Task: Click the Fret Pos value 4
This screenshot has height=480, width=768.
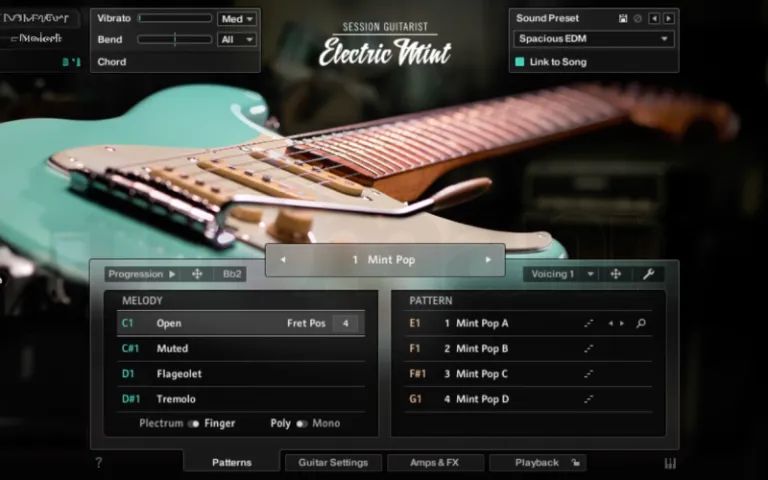Action: (x=345, y=323)
